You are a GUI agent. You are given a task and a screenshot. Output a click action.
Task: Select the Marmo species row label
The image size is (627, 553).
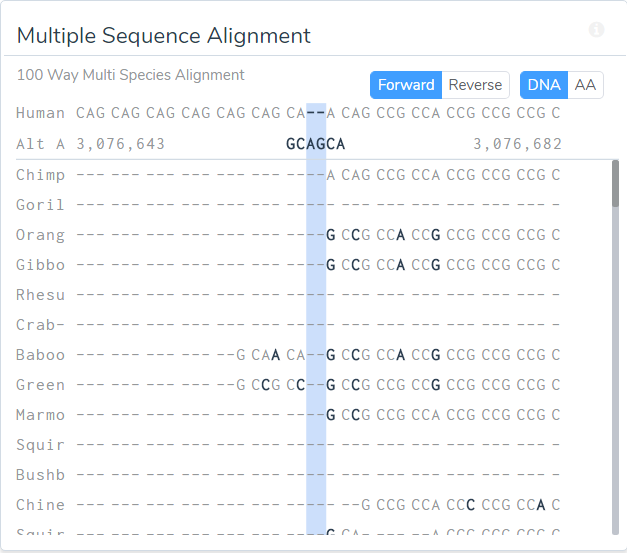click(x=41, y=415)
